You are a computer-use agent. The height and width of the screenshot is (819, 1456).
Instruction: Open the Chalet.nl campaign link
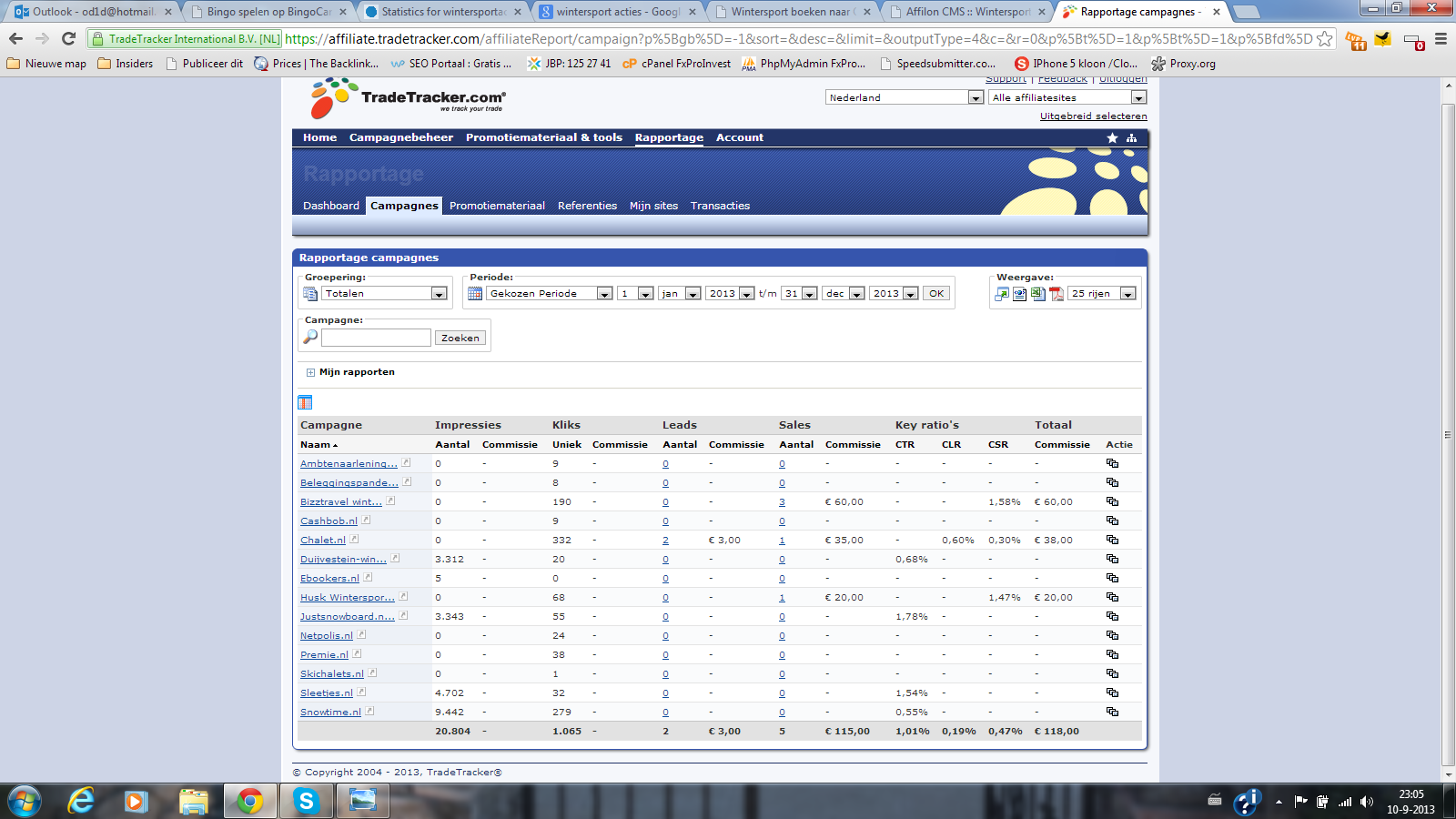[323, 541]
